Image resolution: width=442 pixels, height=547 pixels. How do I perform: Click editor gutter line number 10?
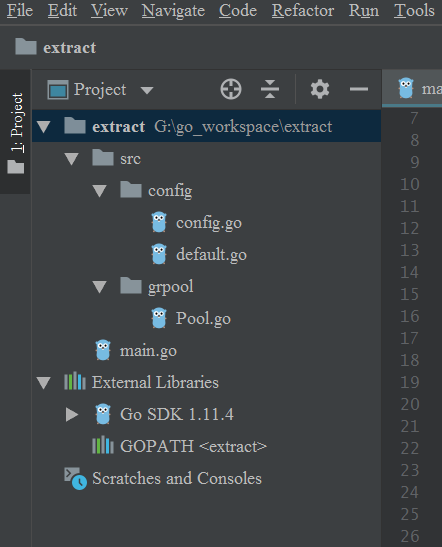[x=410, y=184]
